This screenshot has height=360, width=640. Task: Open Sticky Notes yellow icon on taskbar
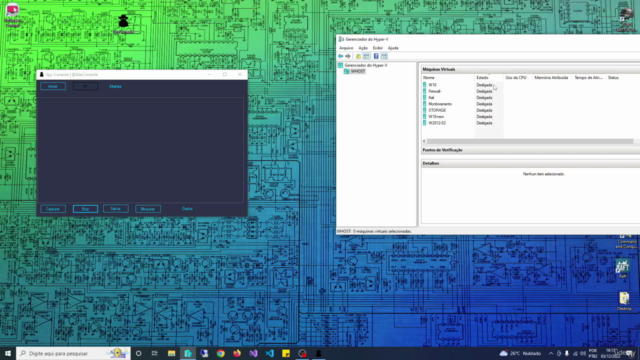pos(286,353)
